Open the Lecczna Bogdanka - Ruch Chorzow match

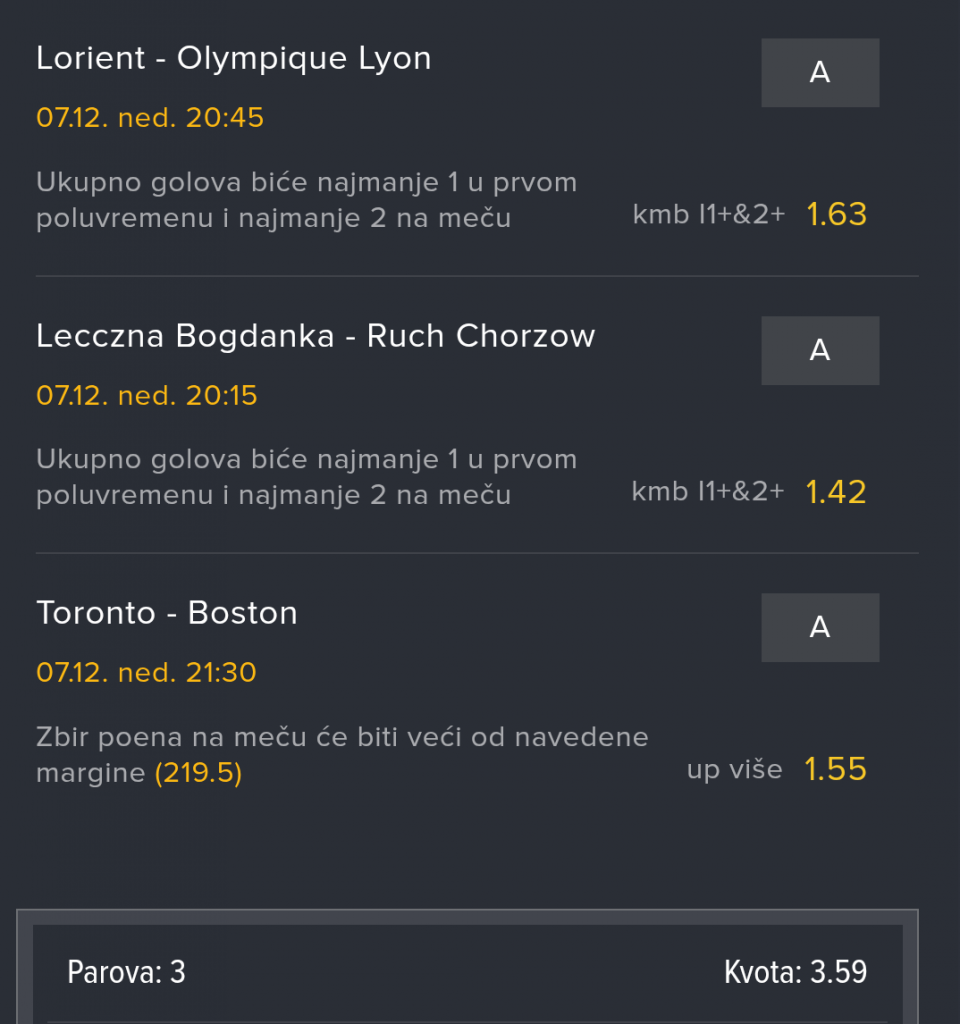tap(315, 336)
